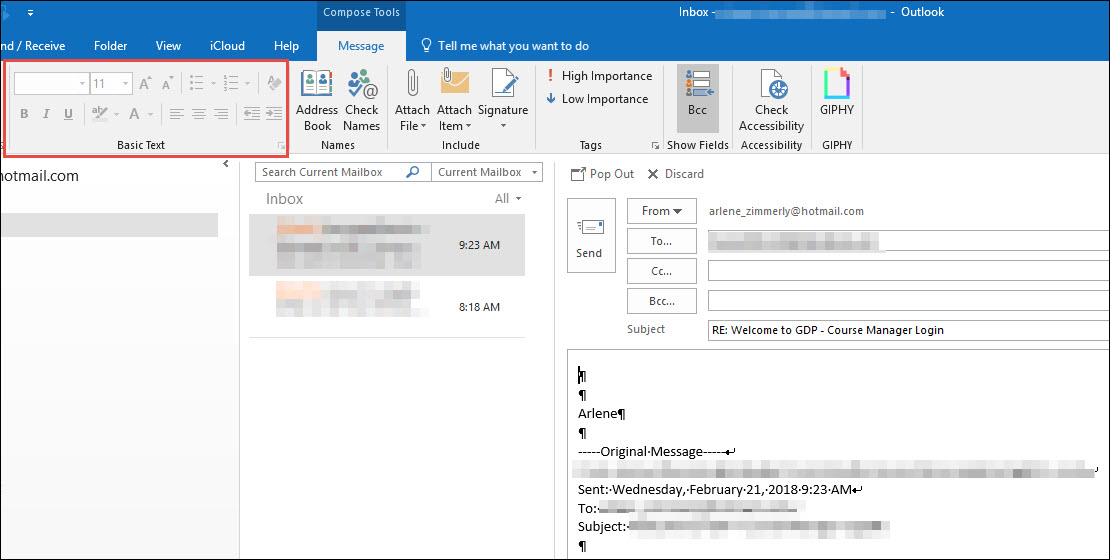Mark message as High Importance
This screenshot has width=1110, height=560.
tap(599, 76)
